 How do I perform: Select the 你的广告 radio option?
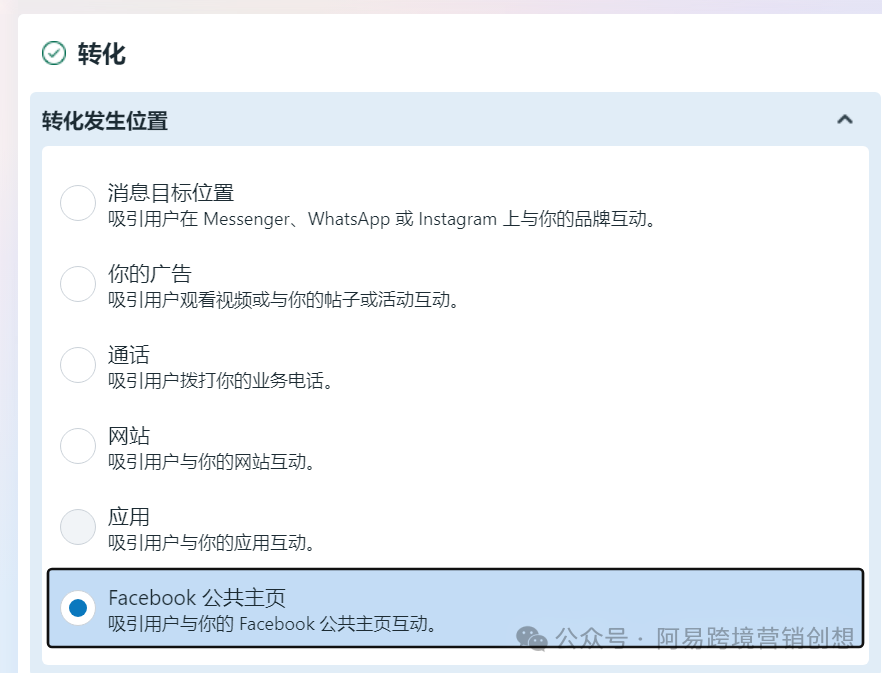coord(78,284)
